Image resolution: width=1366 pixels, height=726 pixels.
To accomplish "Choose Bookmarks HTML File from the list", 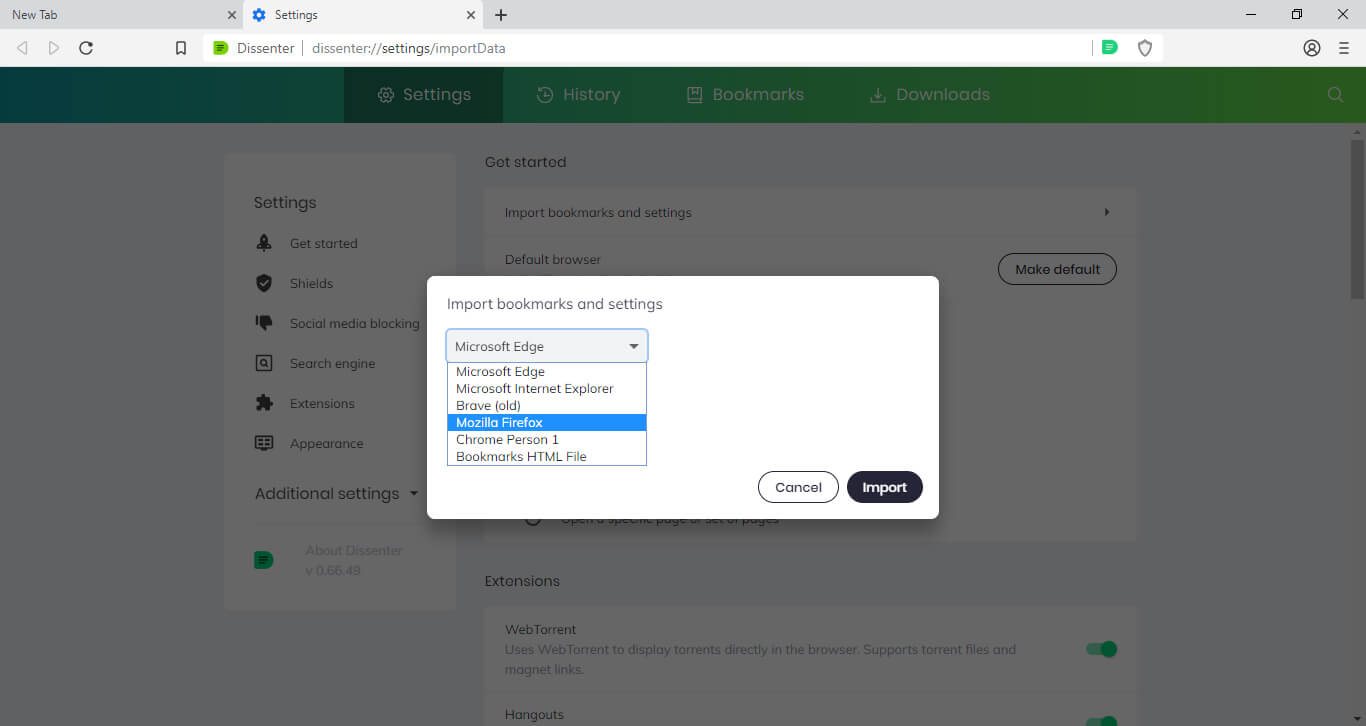I will point(547,456).
